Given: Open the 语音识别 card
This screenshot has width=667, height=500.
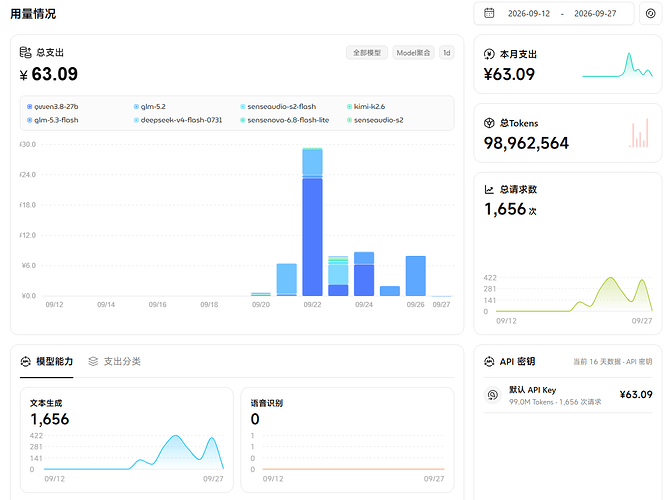Looking at the screenshot, I should (x=348, y=440).
